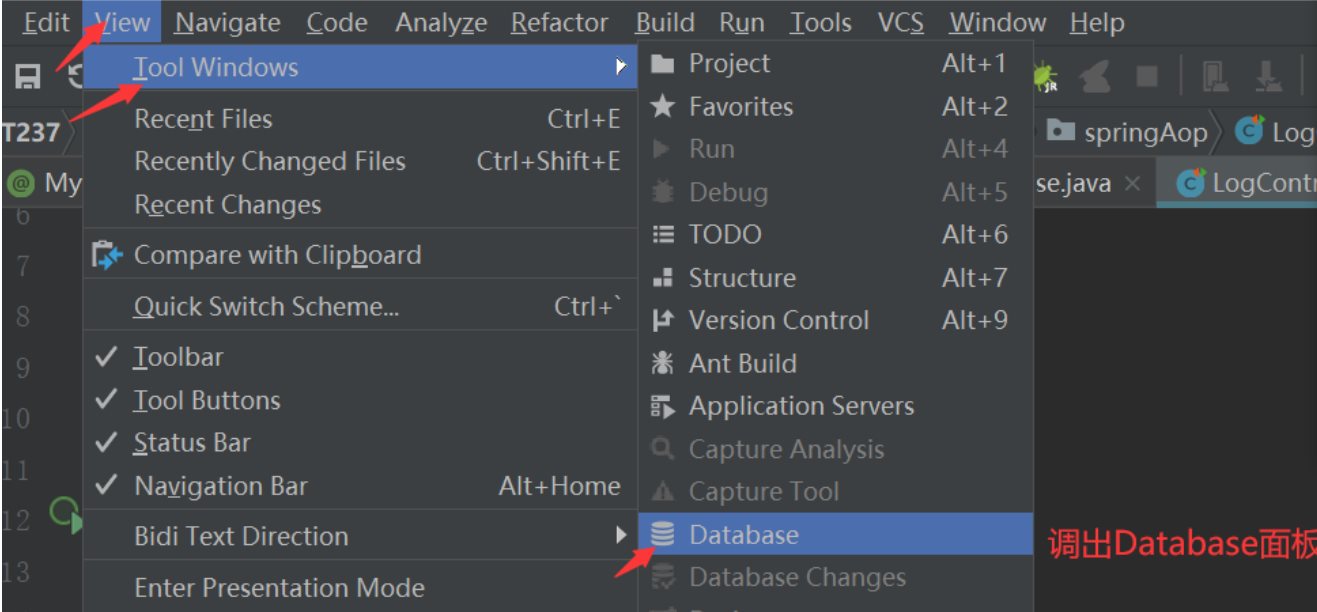Select Compare with Clipboard
The height and width of the screenshot is (612, 1317).
coord(360,255)
